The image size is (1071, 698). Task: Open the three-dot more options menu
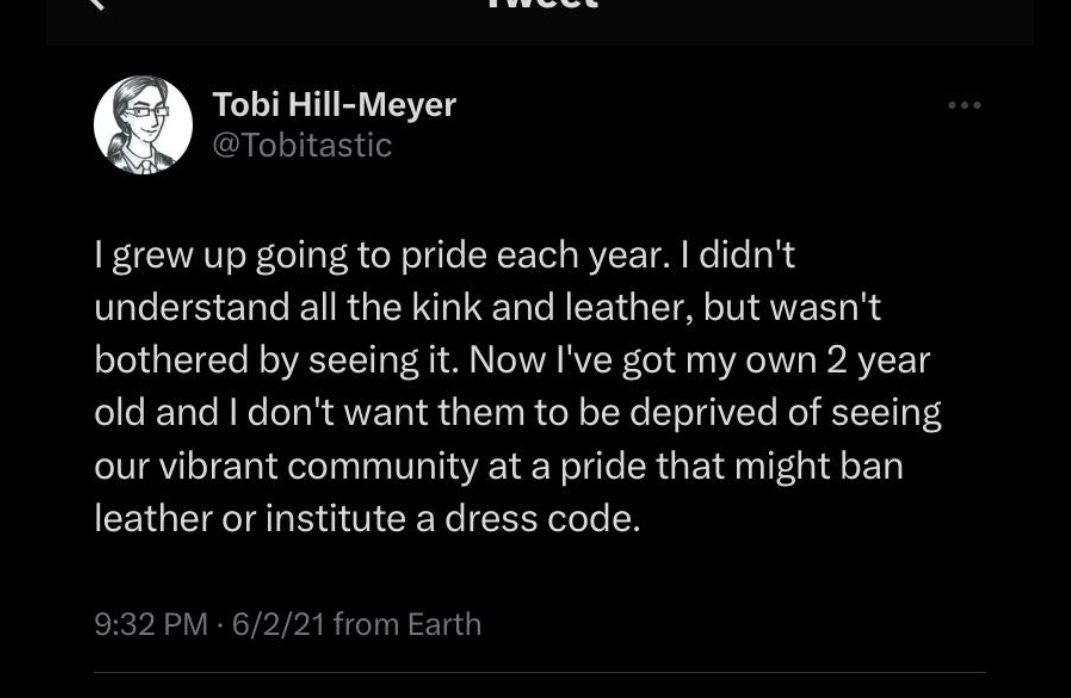(x=964, y=105)
